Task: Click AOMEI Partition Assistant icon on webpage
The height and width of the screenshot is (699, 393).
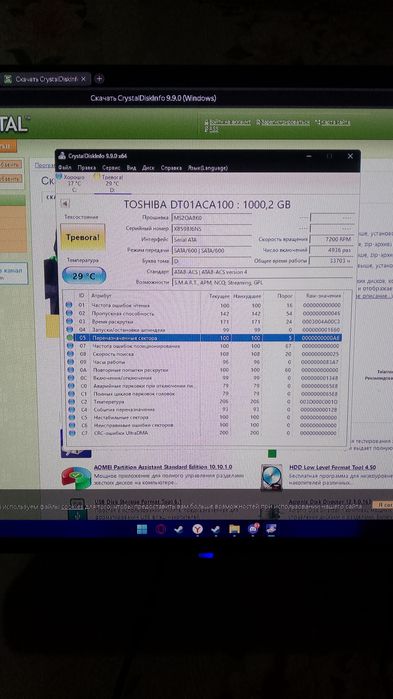Action: pos(76,477)
